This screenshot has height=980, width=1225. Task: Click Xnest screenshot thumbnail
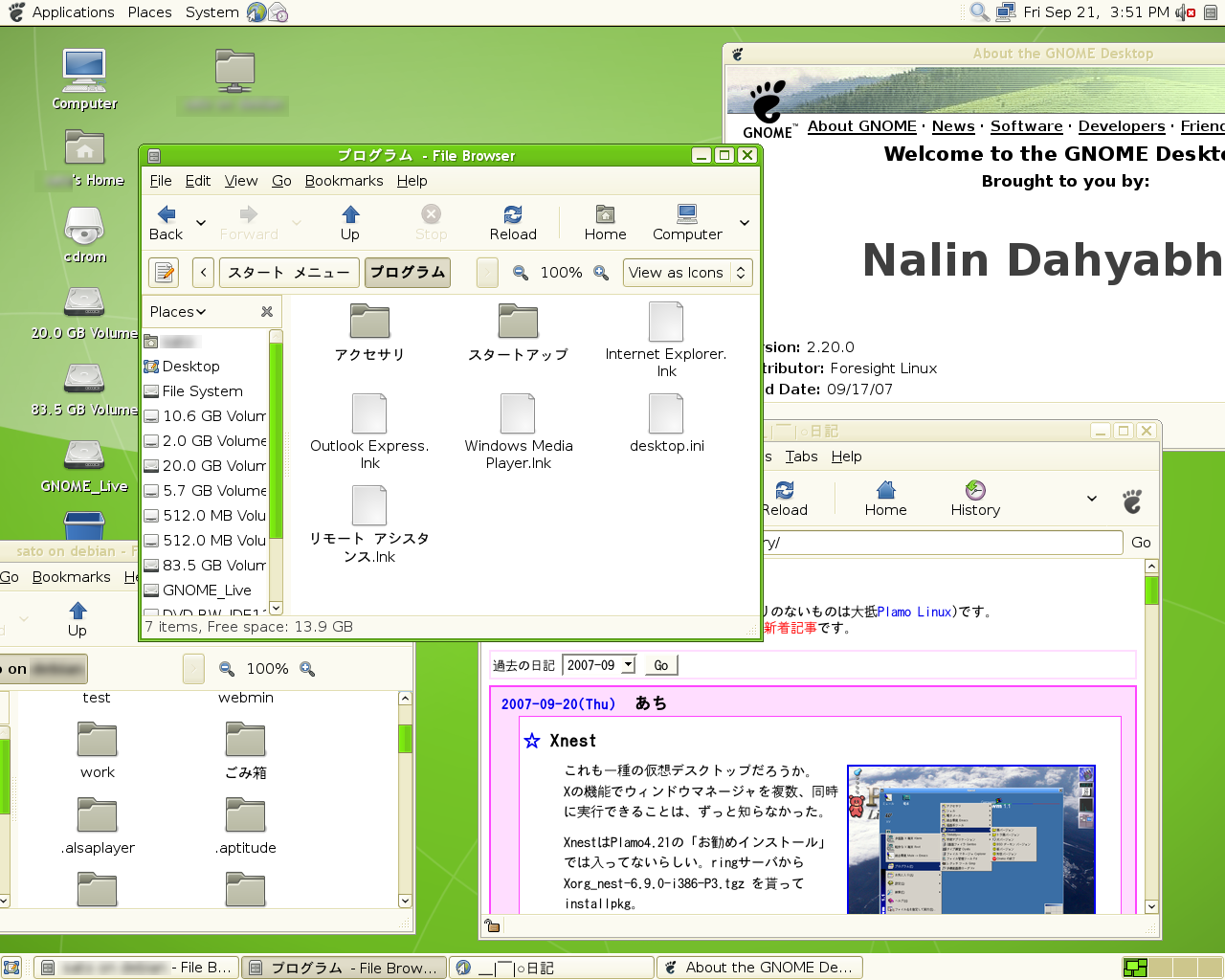pyautogui.click(x=971, y=839)
